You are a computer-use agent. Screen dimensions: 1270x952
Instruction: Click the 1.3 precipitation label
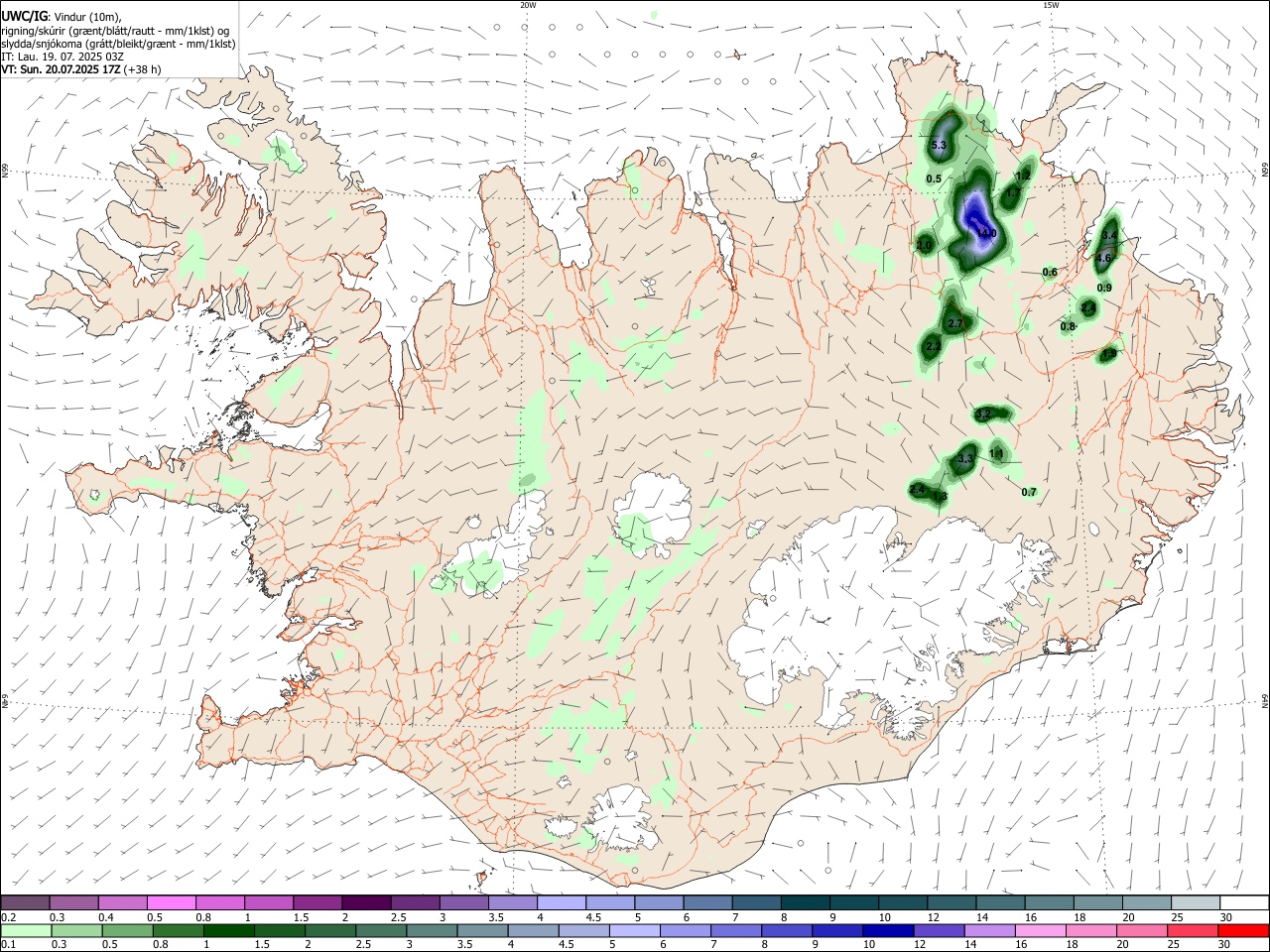coord(941,496)
